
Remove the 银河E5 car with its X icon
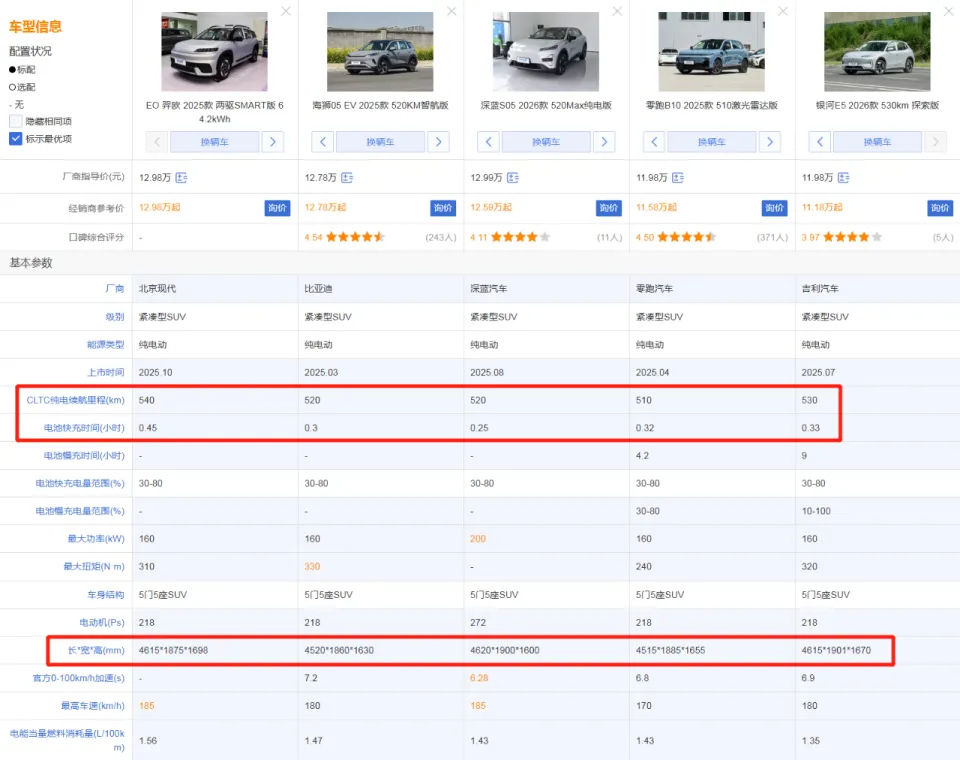(948, 11)
